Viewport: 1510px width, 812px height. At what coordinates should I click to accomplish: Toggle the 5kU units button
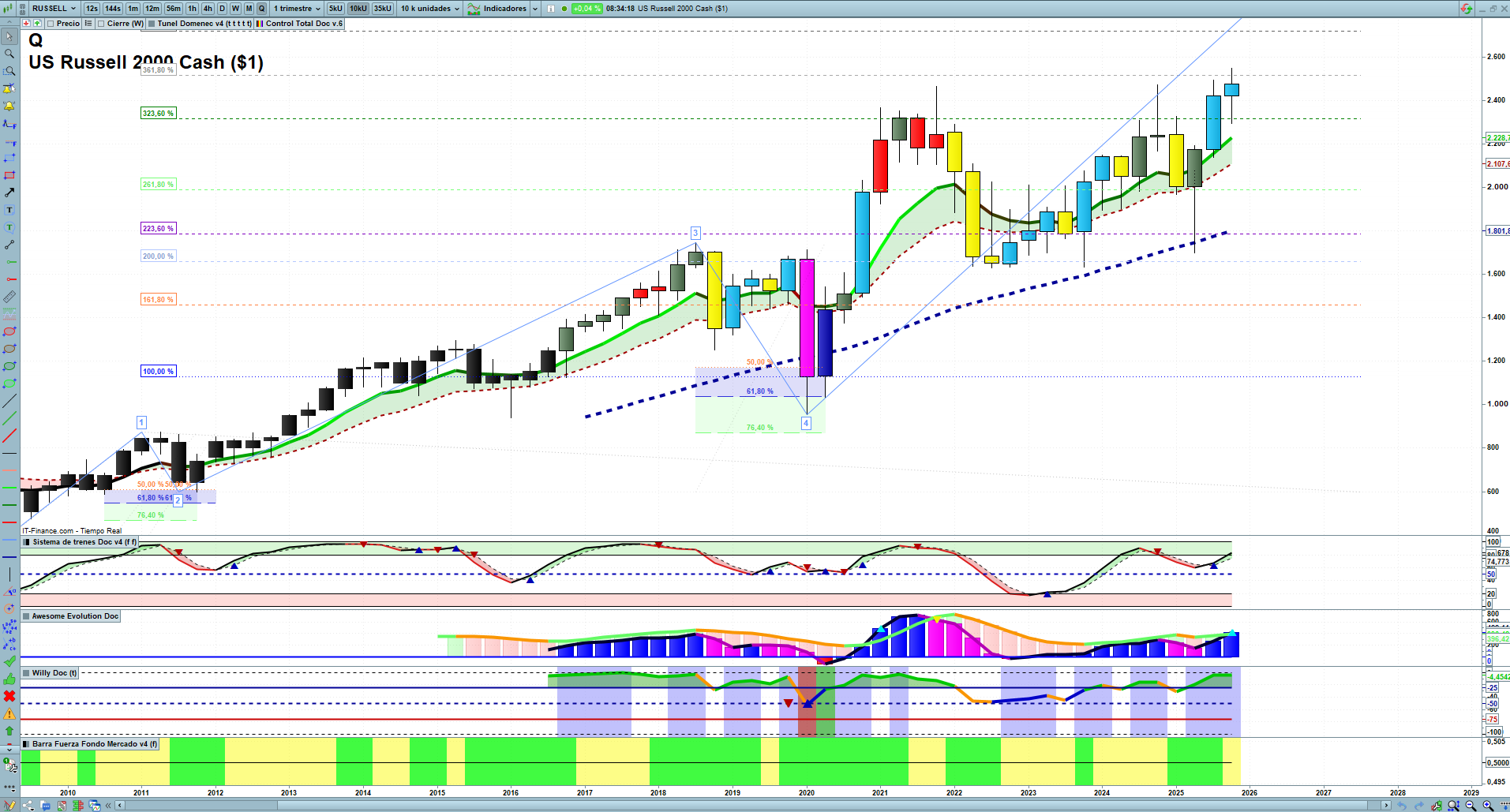335,9
